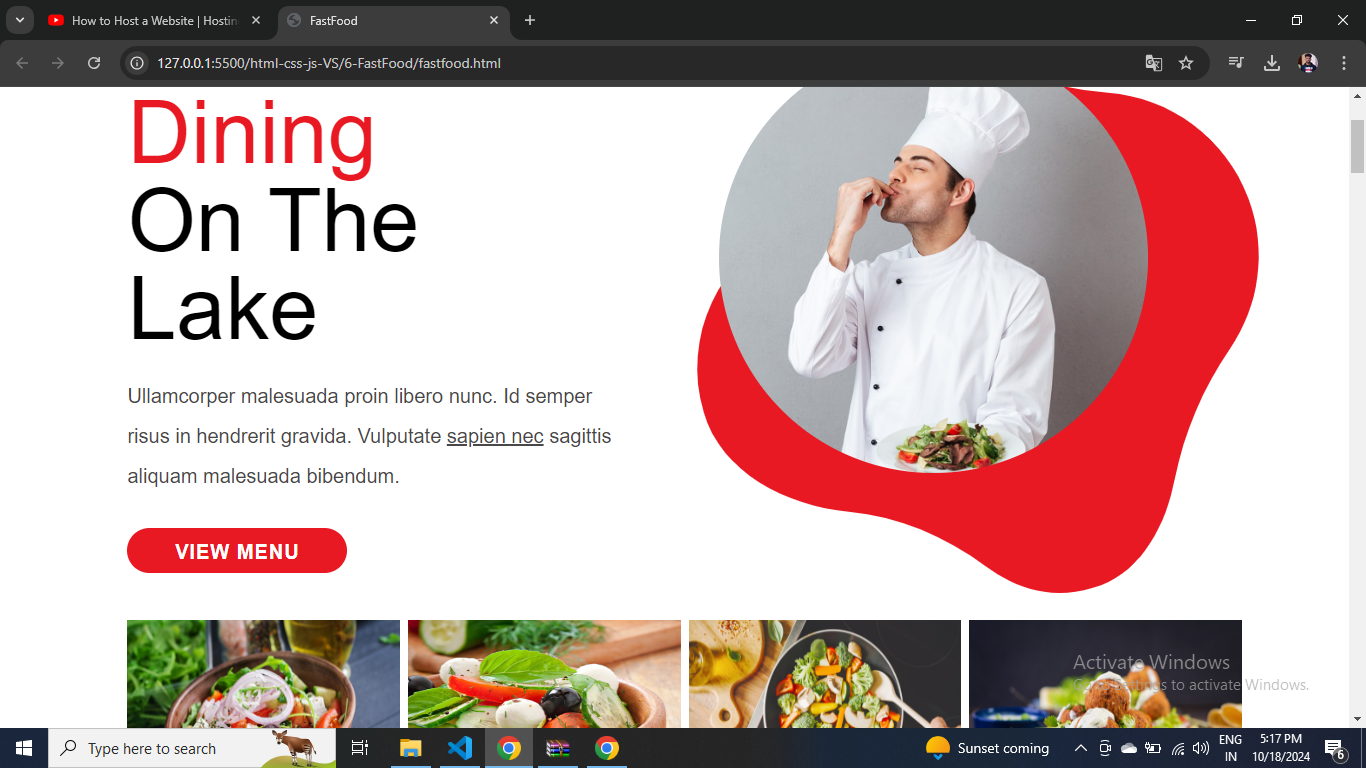The height and width of the screenshot is (768, 1366).
Task: Check the battery status icon
Action: point(1153,748)
